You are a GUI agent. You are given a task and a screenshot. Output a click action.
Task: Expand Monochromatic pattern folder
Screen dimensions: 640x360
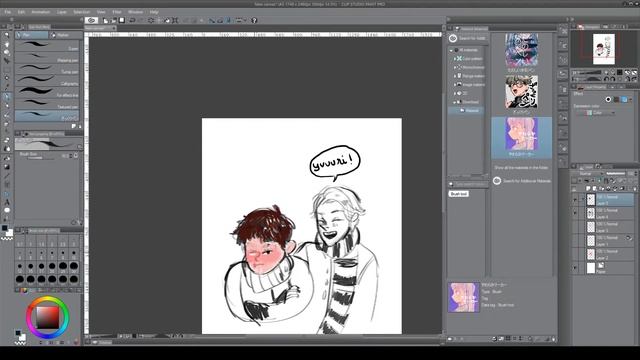455,67
